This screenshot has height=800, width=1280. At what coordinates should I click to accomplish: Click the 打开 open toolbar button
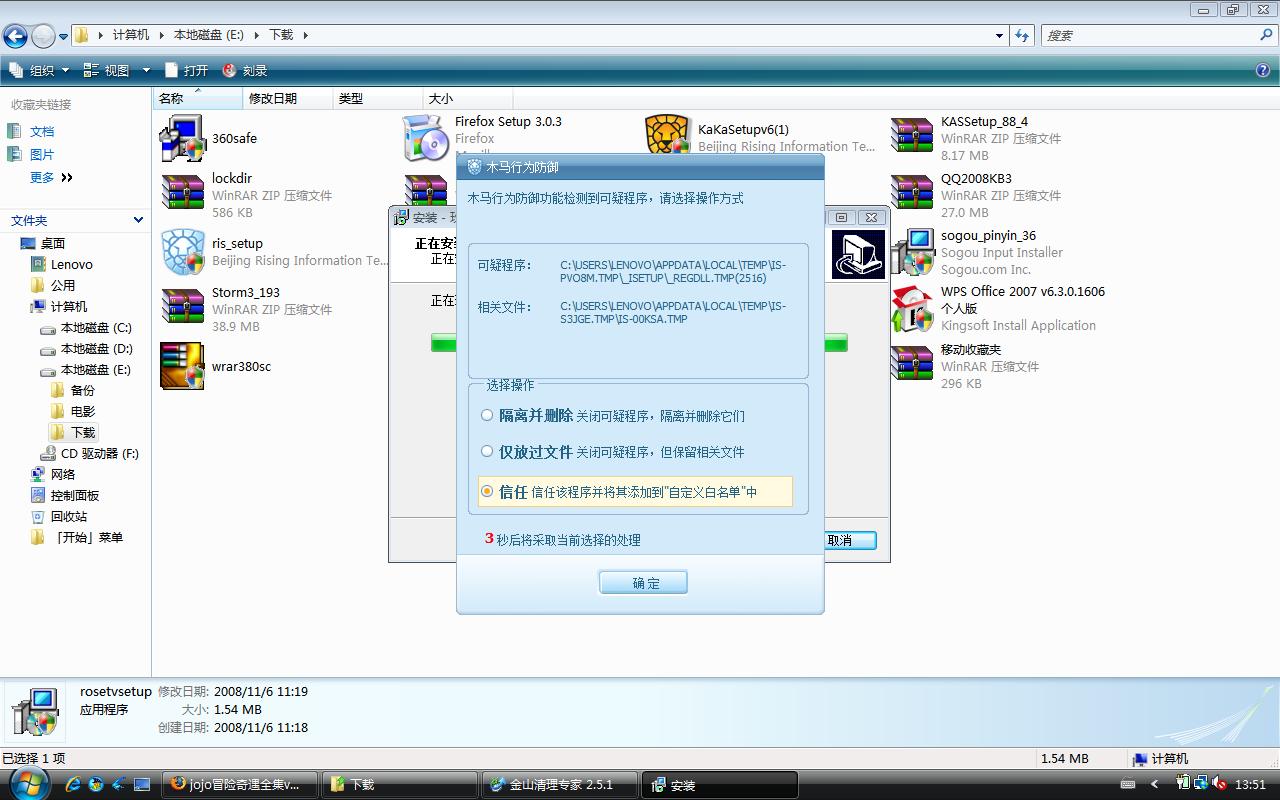(x=186, y=71)
